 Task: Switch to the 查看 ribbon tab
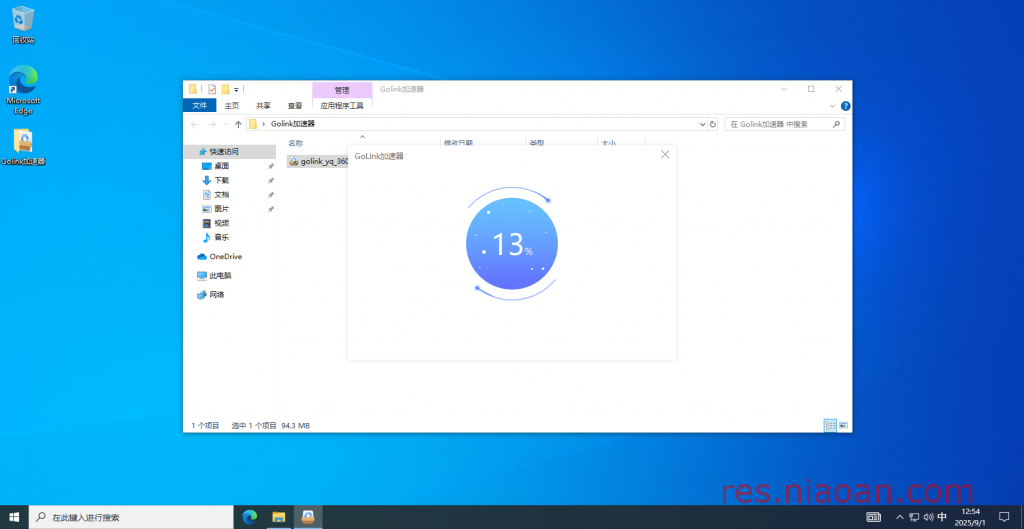pyautogui.click(x=295, y=105)
